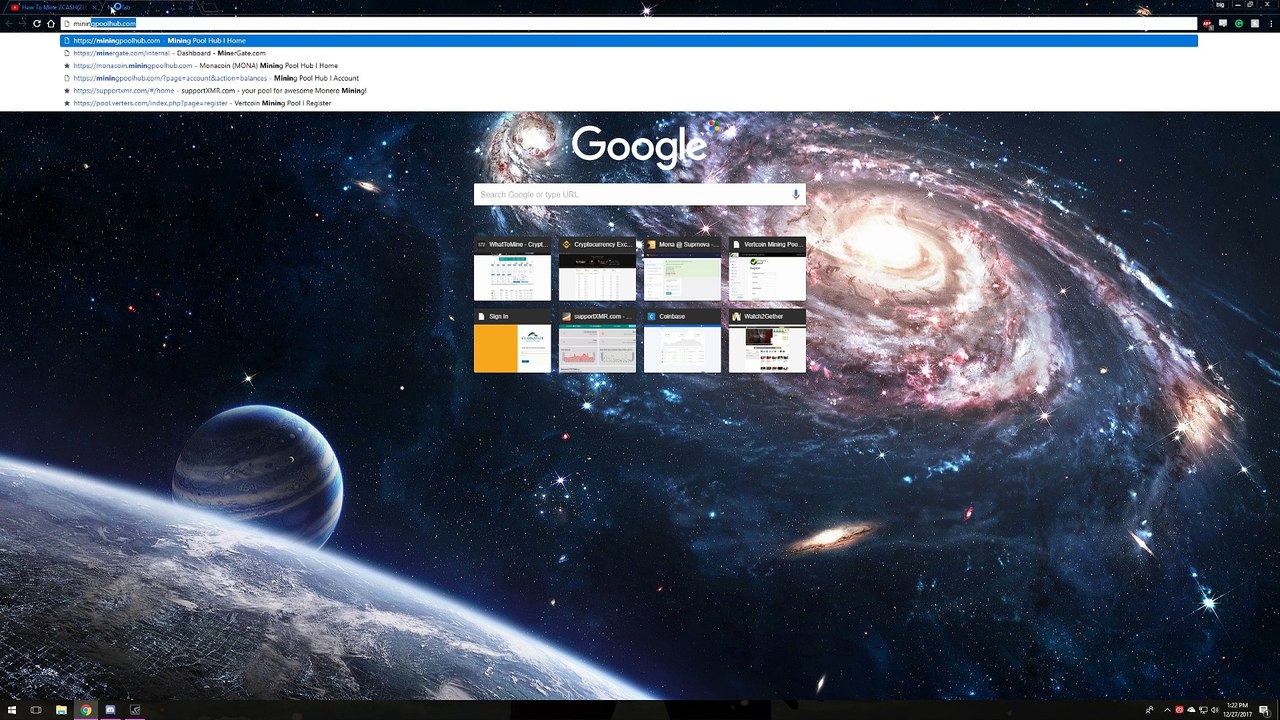The image size is (1280, 720).
Task: Open the Mona @ Suprnova thumbnail
Action: point(682,269)
